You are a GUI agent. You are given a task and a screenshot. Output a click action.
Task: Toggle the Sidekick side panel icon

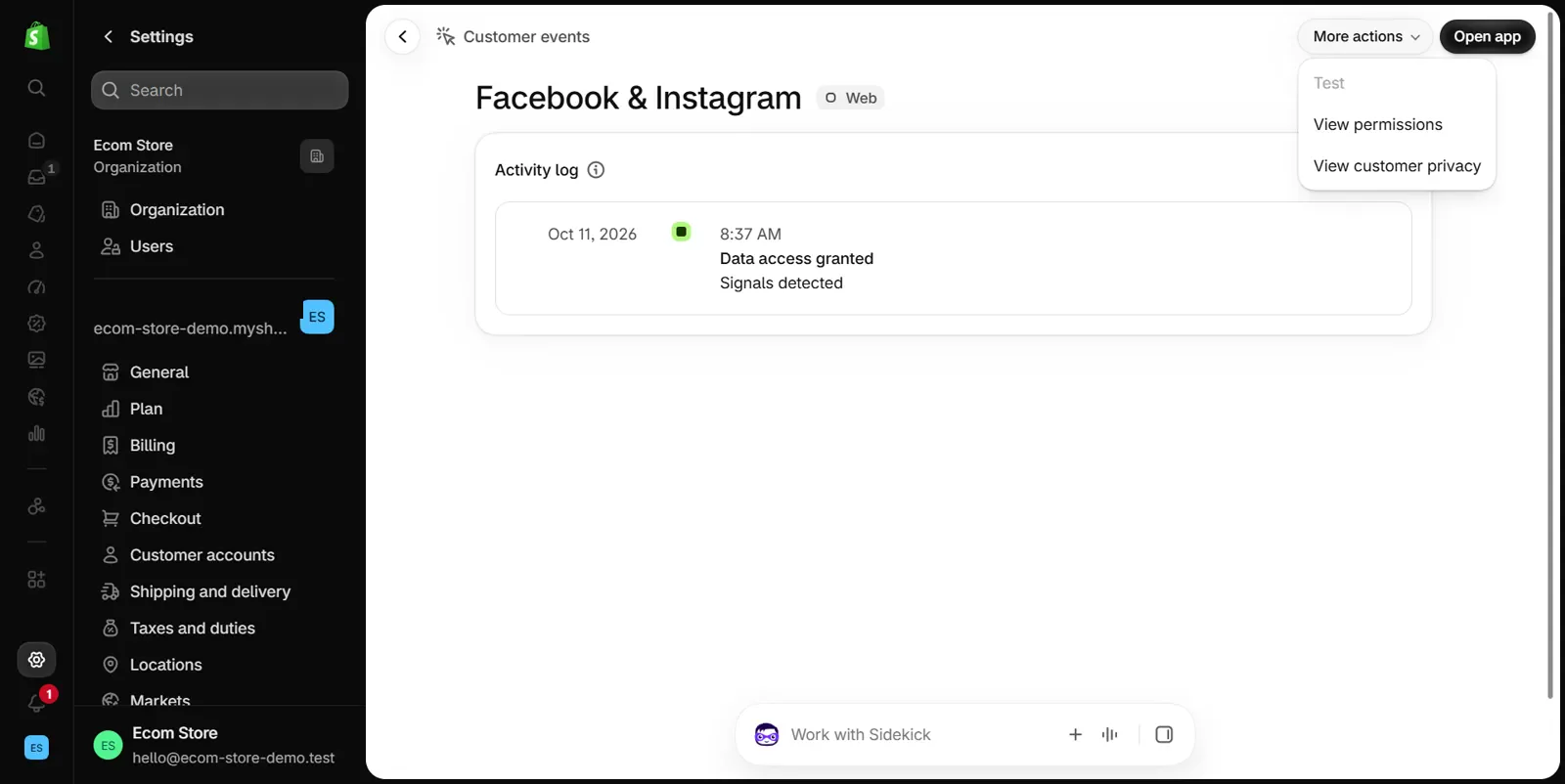pyautogui.click(x=1164, y=734)
